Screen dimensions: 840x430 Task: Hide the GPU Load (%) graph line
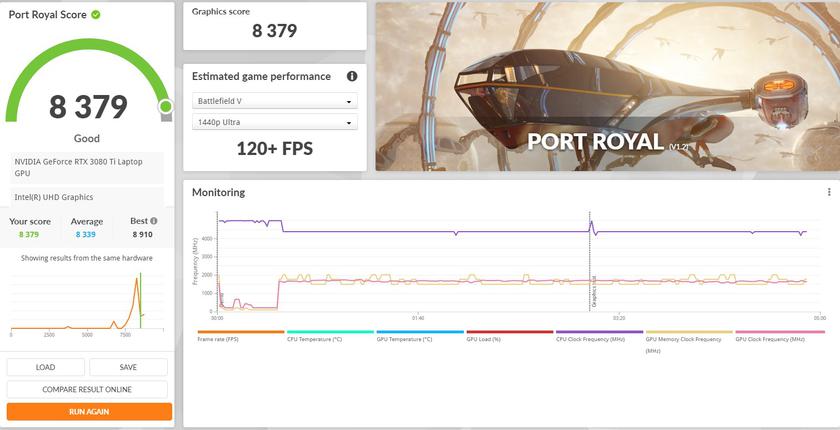click(x=508, y=339)
